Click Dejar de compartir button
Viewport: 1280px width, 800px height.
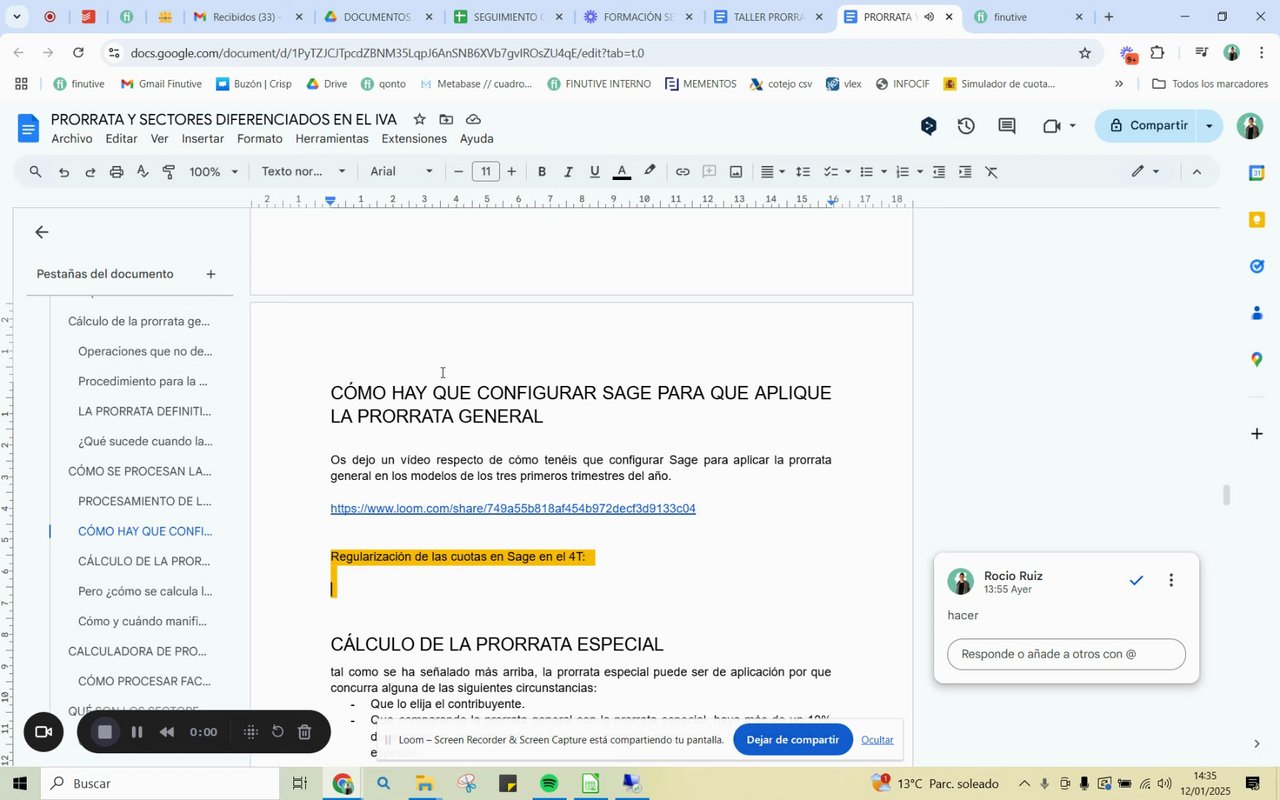click(793, 740)
